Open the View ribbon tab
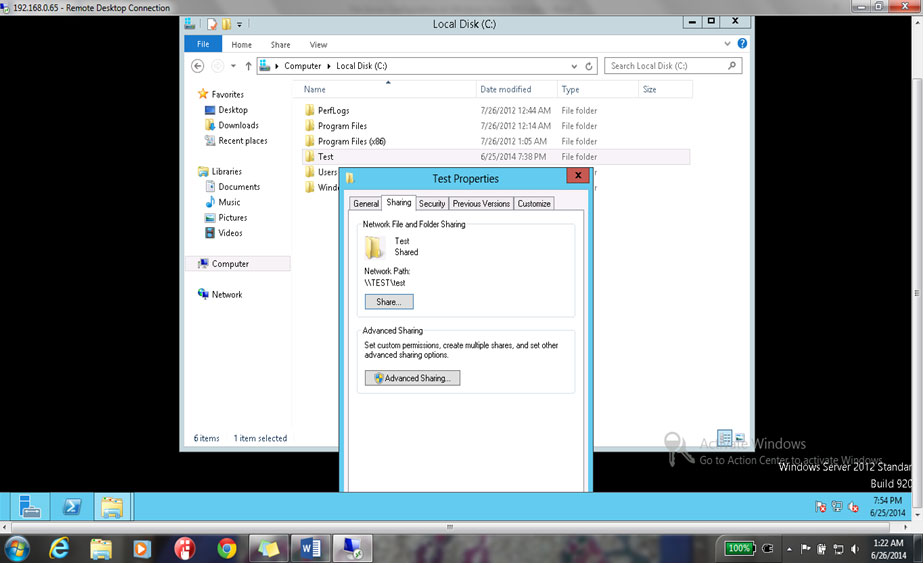 (x=318, y=45)
